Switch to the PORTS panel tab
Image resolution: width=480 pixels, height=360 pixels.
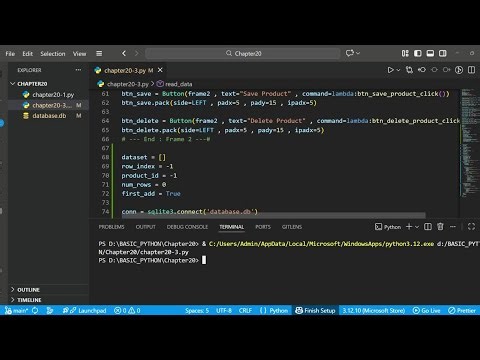pyautogui.click(x=263, y=227)
